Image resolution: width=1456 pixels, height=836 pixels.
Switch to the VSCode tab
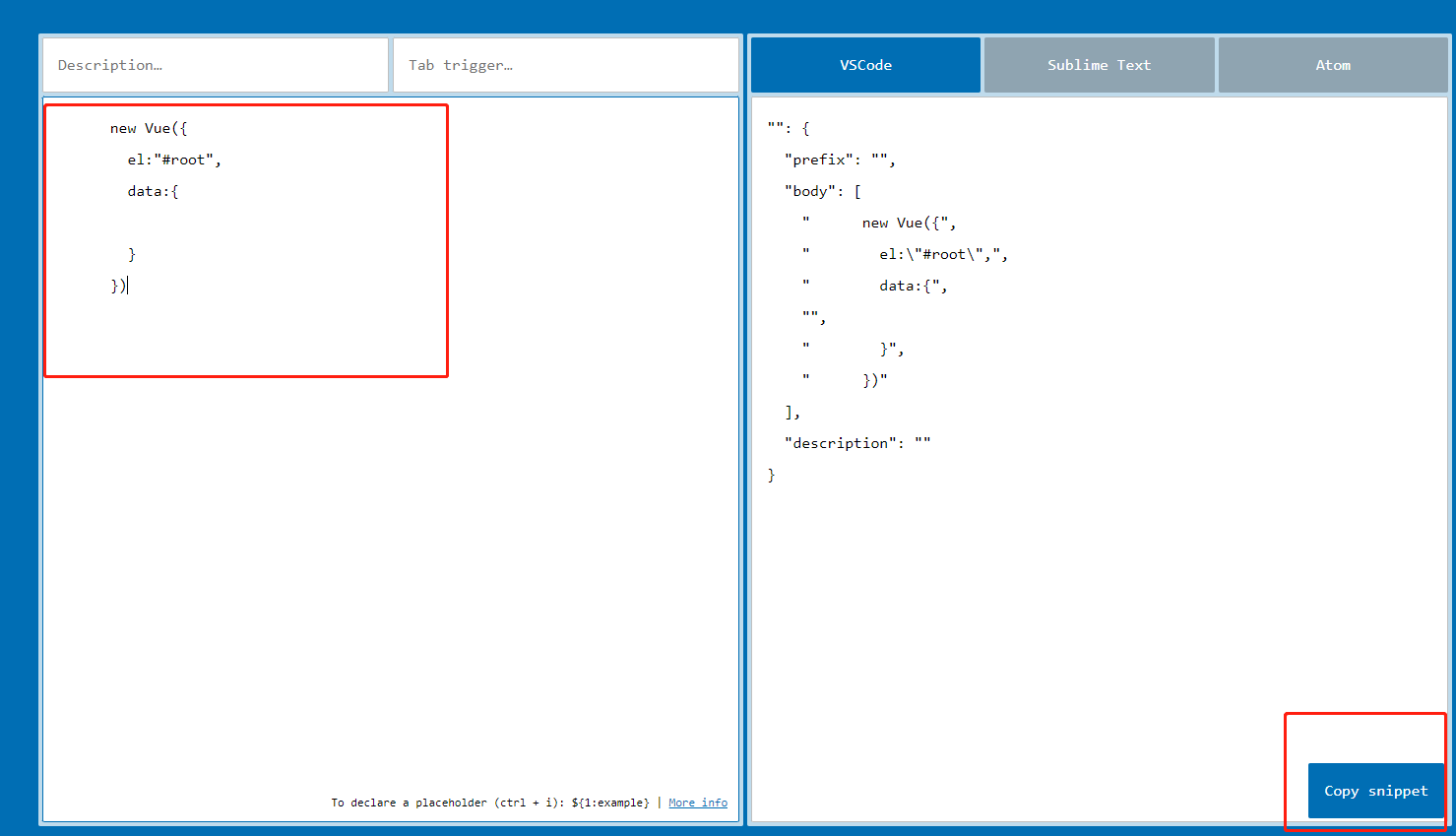(x=865, y=65)
